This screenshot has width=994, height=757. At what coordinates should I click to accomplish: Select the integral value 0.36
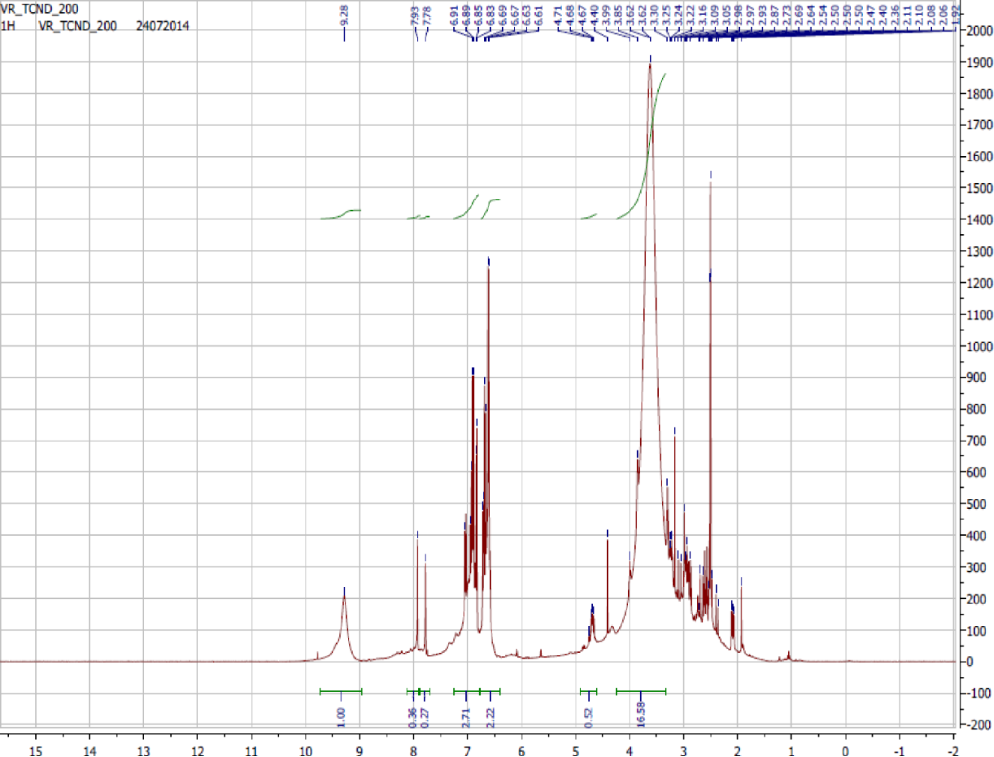(x=413, y=716)
